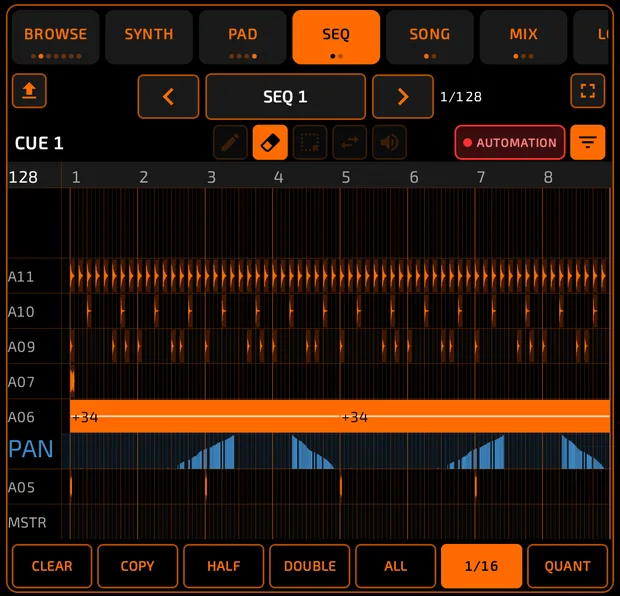Open the SONG tab
This screenshot has height=596, width=620.
(x=430, y=37)
